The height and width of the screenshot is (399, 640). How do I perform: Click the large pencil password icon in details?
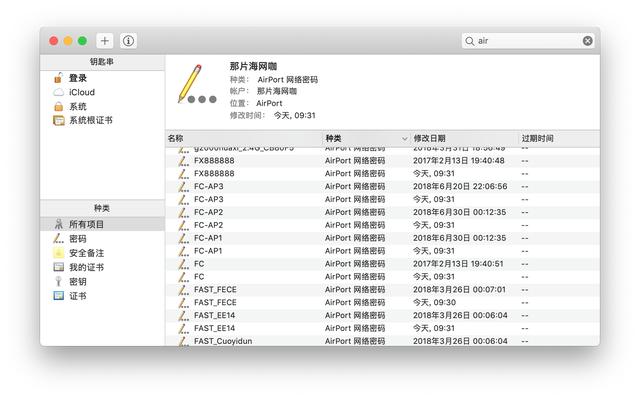tap(196, 84)
